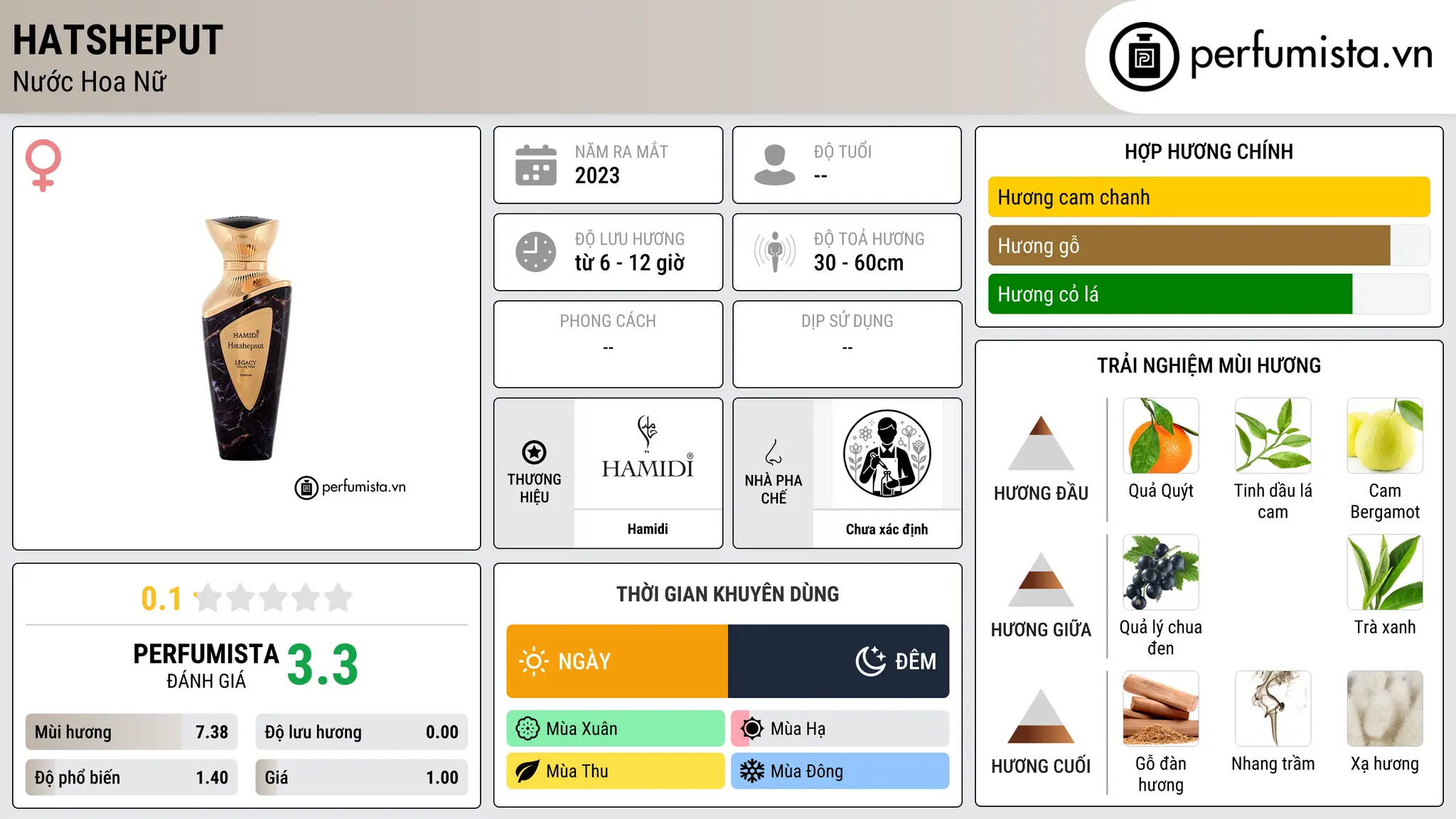The height and width of the screenshot is (819, 1456).
Task: Click the ĐÊM label text
Action: [x=916, y=661]
